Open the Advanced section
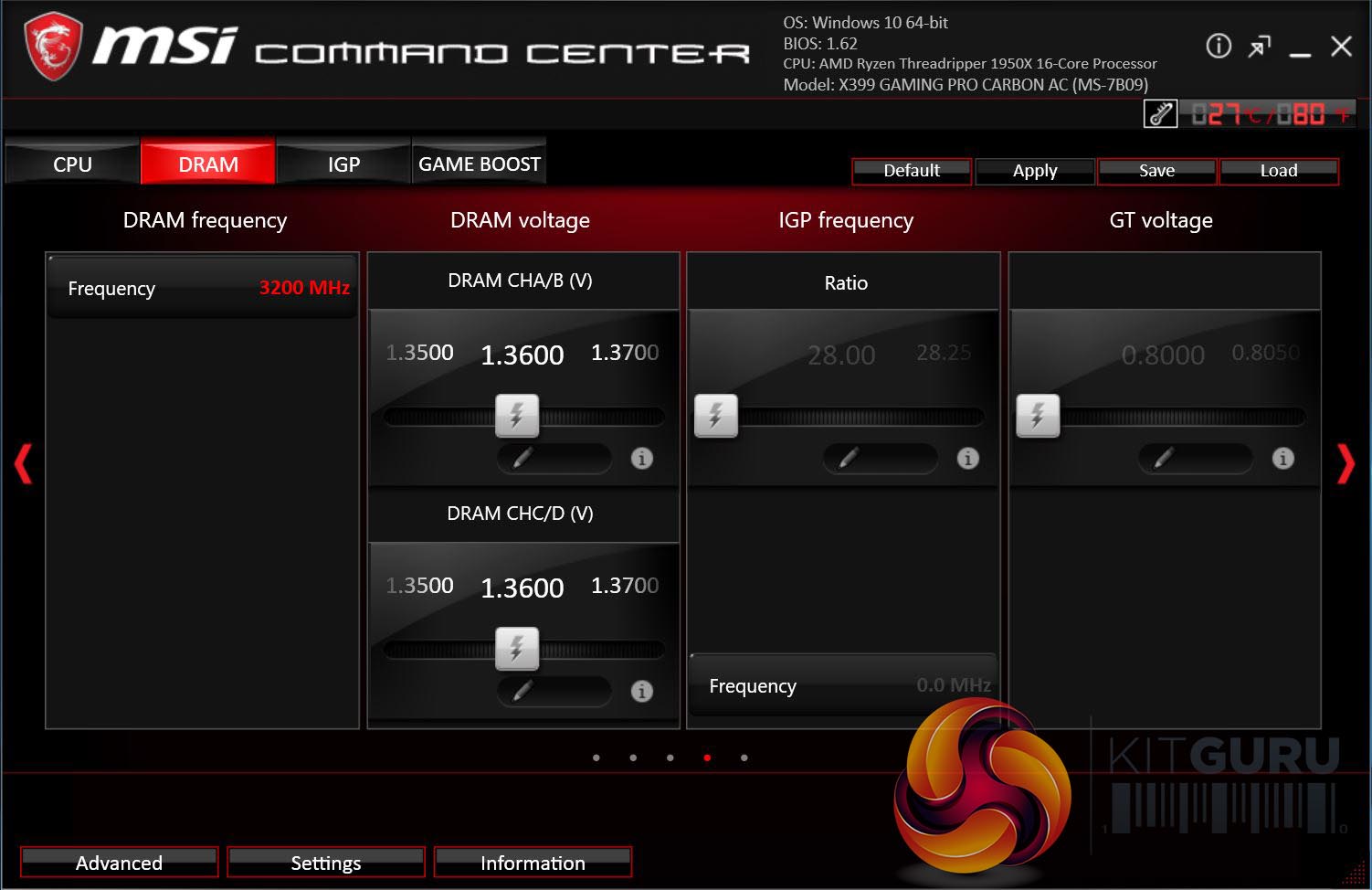Viewport: 1372px width, 890px height. [x=120, y=863]
